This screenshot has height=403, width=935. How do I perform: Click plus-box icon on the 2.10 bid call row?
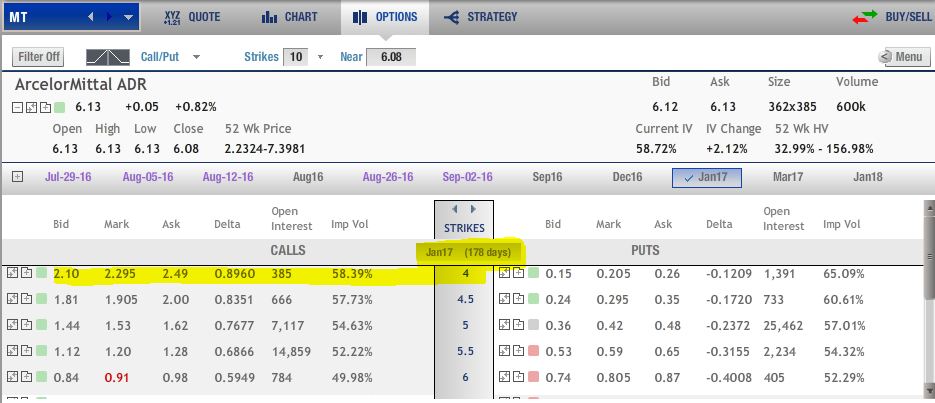pyautogui.click(x=26, y=273)
